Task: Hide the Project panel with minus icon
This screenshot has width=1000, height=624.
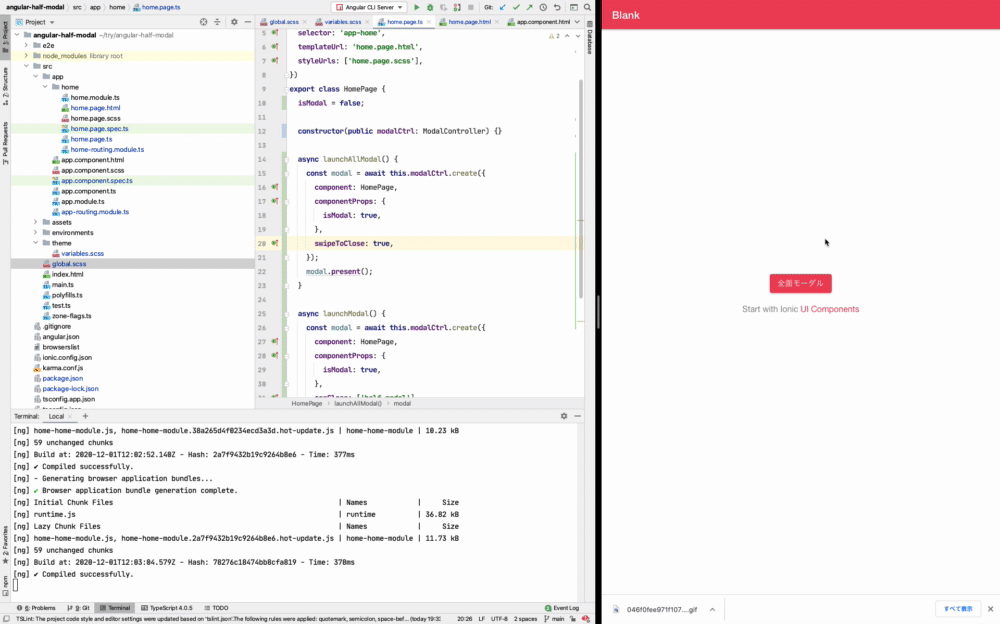Action: tap(247, 22)
